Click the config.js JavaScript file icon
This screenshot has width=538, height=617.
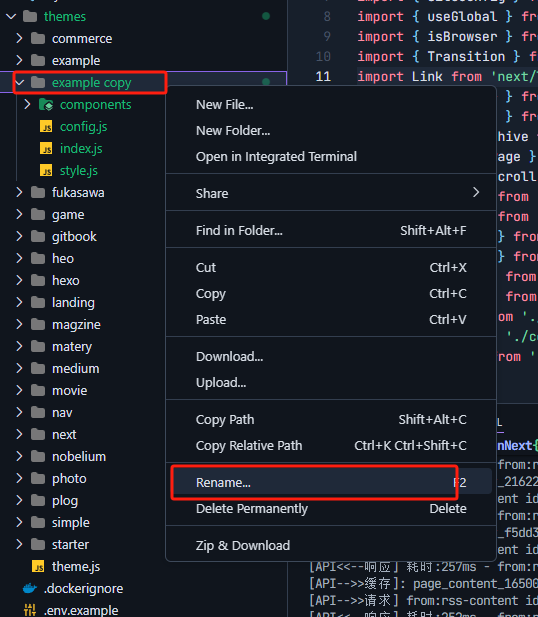click(46, 127)
